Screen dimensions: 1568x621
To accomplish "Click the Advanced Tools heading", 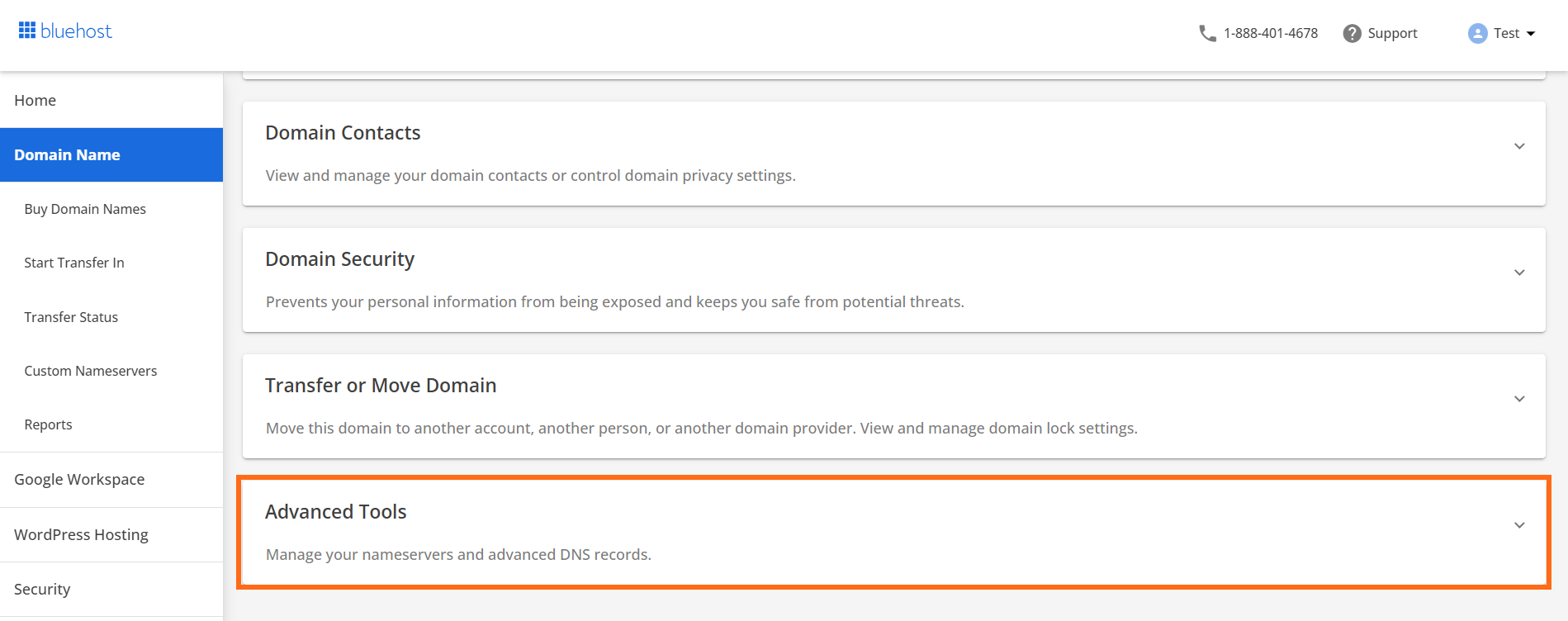I will click(x=336, y=512).
